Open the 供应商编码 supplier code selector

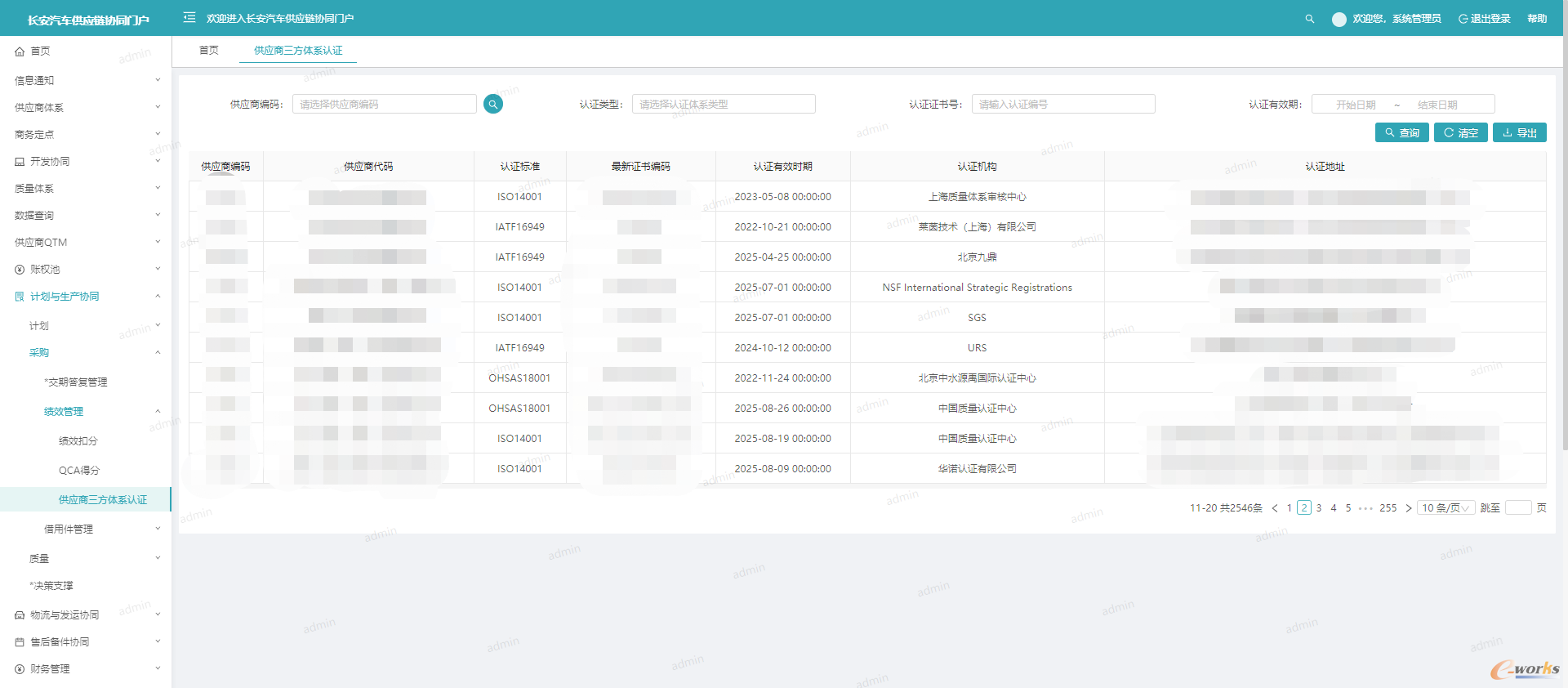[x=385, y=104]
